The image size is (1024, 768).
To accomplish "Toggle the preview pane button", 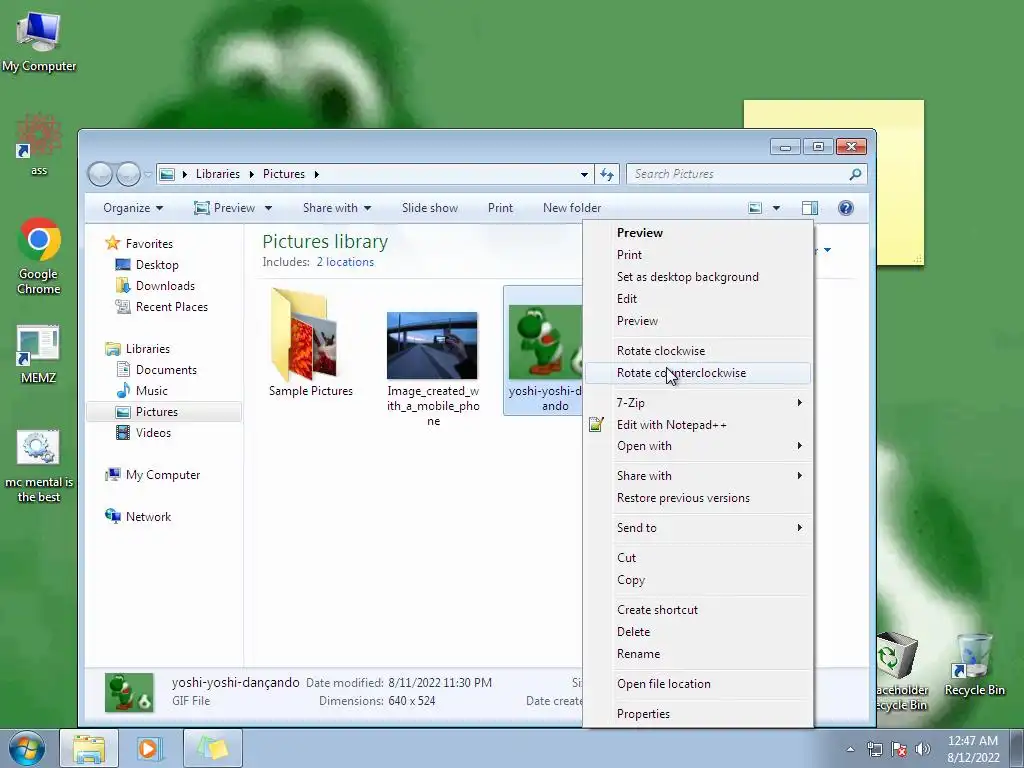I will [x=810, y=208].
